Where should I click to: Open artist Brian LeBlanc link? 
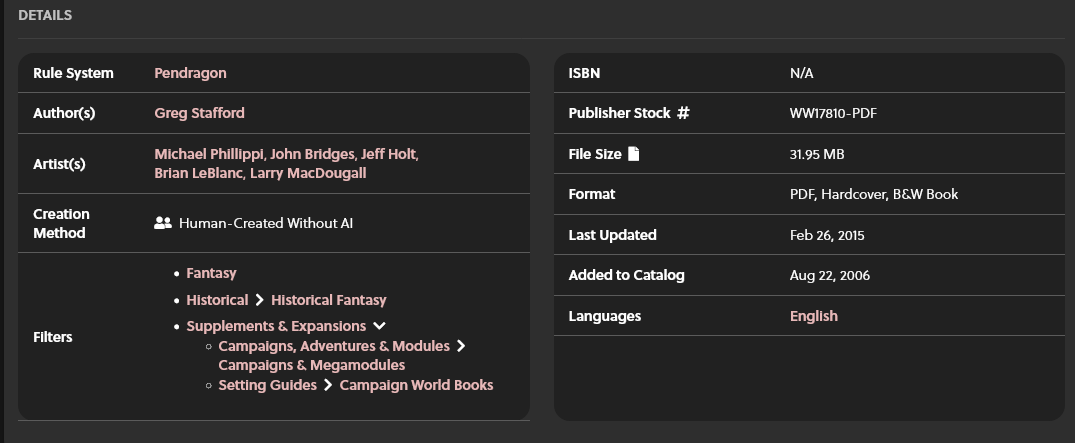tap(198, 173)
